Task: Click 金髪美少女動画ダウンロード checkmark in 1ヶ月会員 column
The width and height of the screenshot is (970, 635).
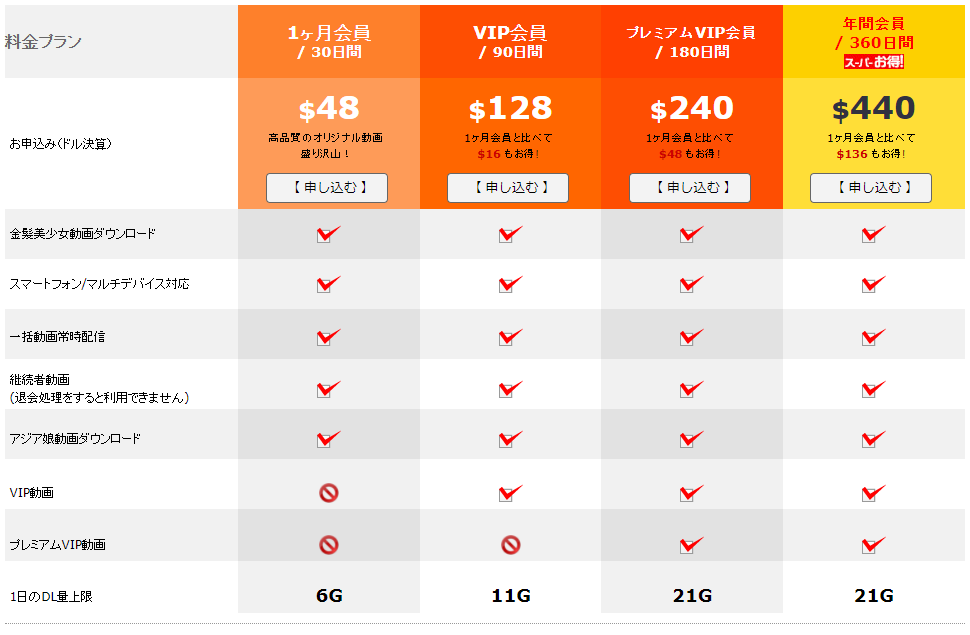Action: (x=328, y=234)
